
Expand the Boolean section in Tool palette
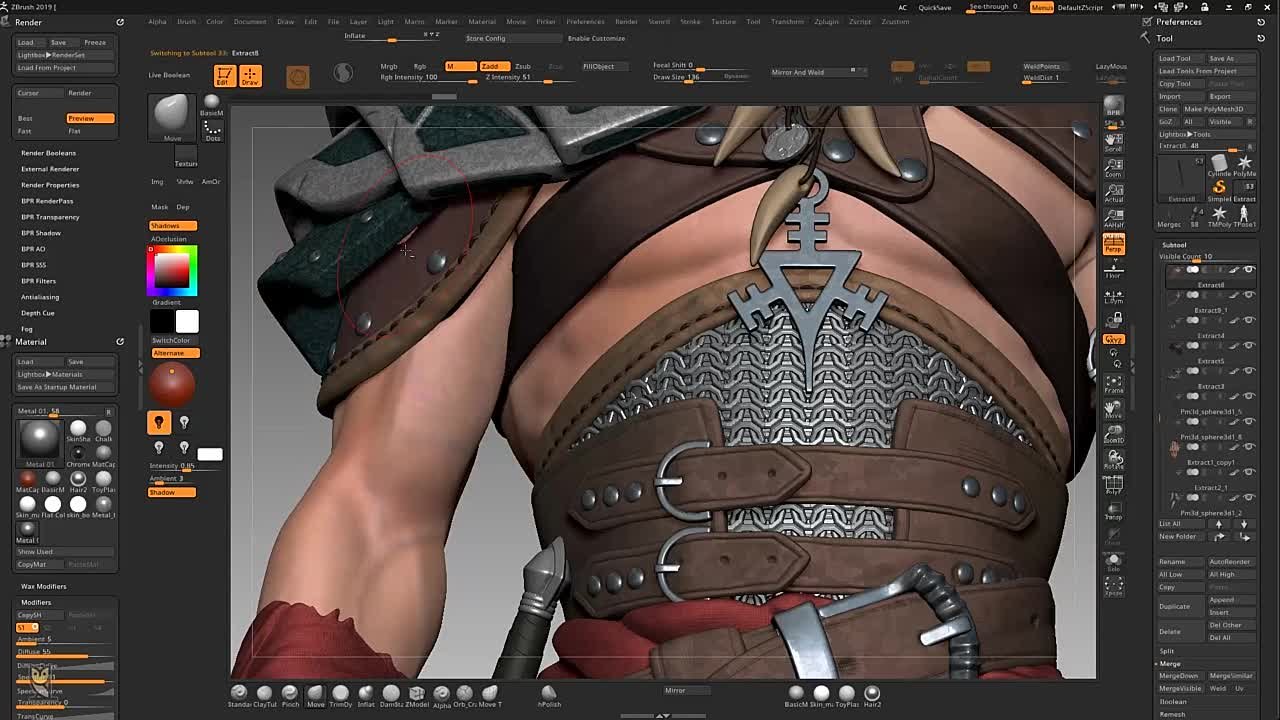(1173, 702)
